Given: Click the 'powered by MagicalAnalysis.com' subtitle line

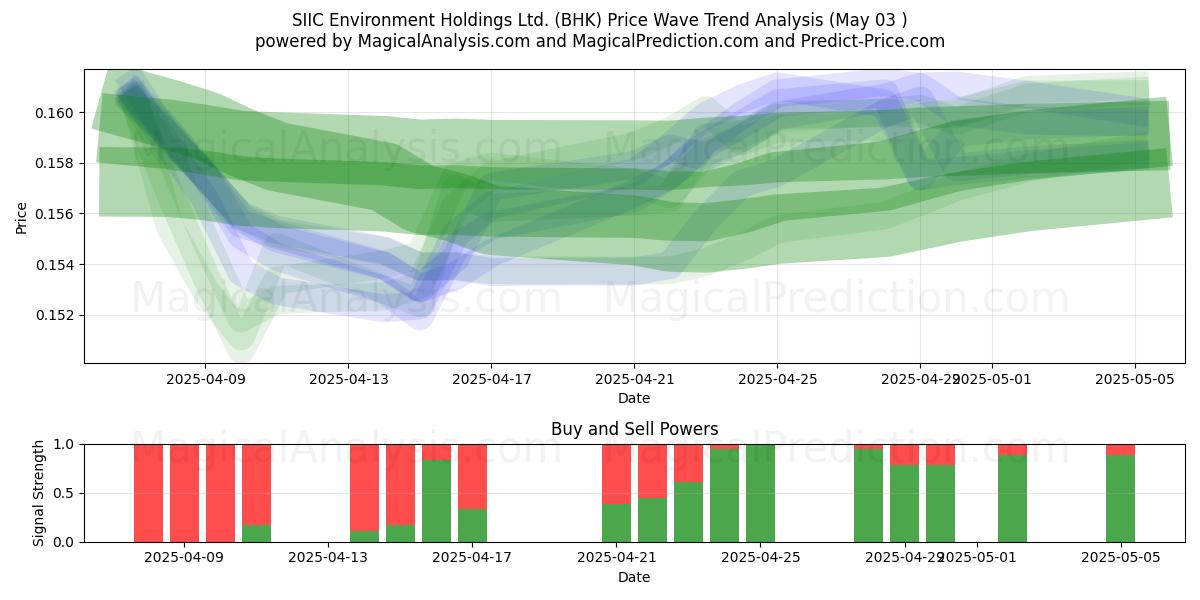Looking at the screenshot, I should (x=600, y=41).
